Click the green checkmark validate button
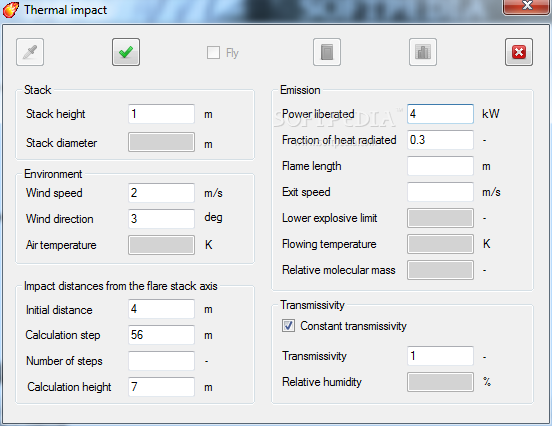The width and height of the screenshot is (552, 426). point(126,52)
